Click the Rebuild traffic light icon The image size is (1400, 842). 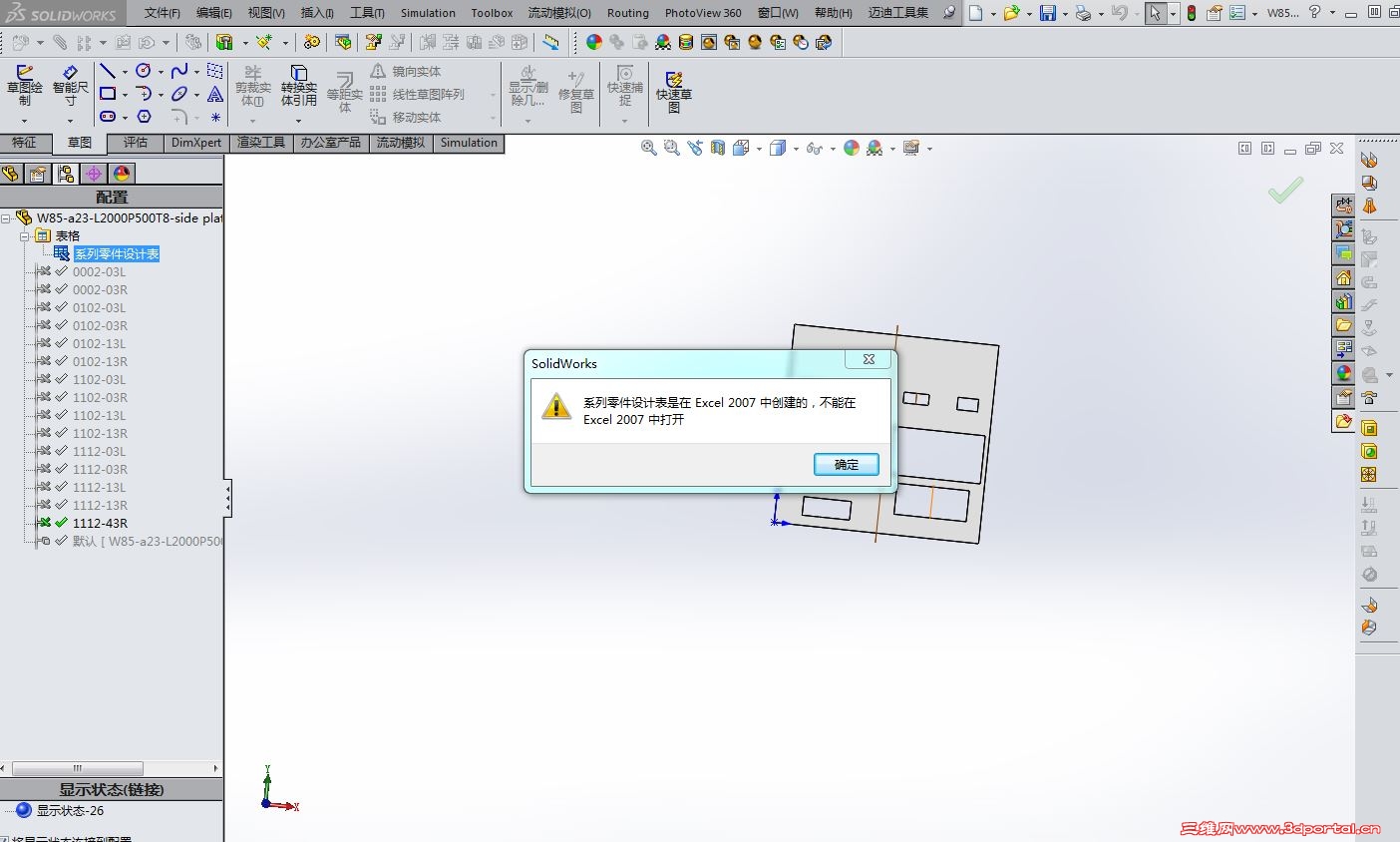tap(1191, 13)
